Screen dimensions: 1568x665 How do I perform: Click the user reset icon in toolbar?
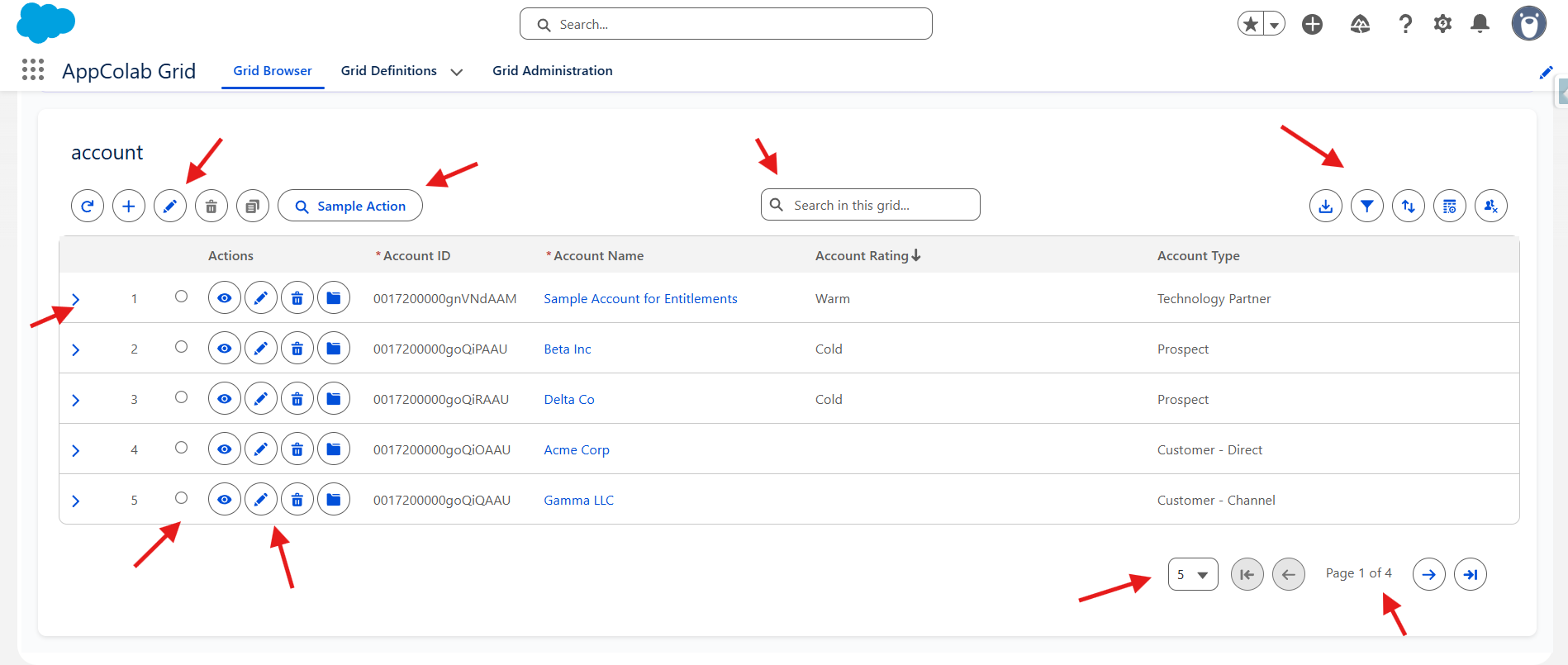pyautogui.click(x=1491, y=206)
